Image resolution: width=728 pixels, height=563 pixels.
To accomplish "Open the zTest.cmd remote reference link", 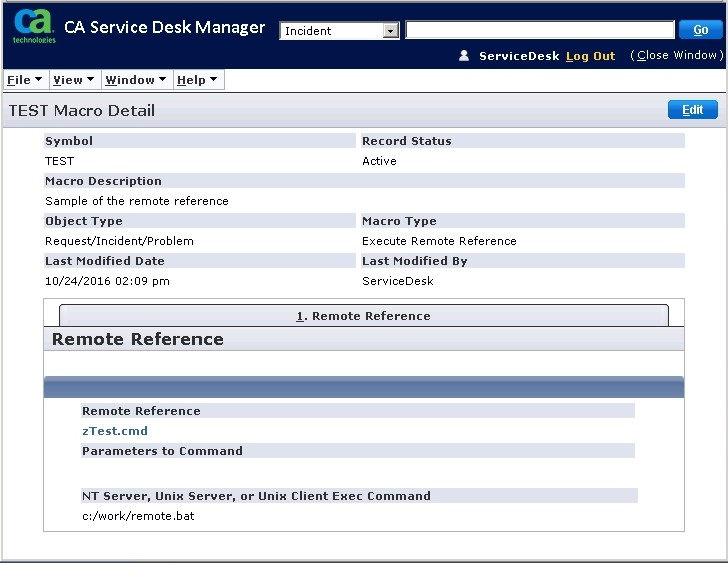I will (114, 431).
